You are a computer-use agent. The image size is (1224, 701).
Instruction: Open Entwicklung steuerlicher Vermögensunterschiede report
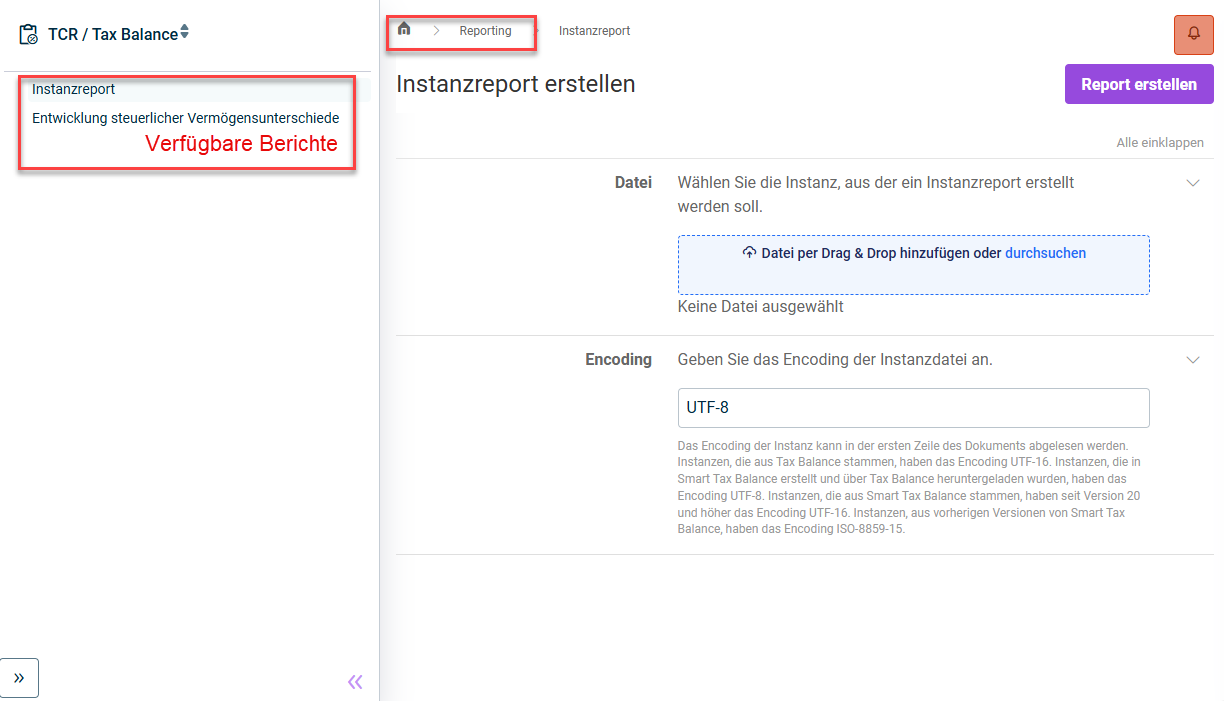tap(185, 118)
